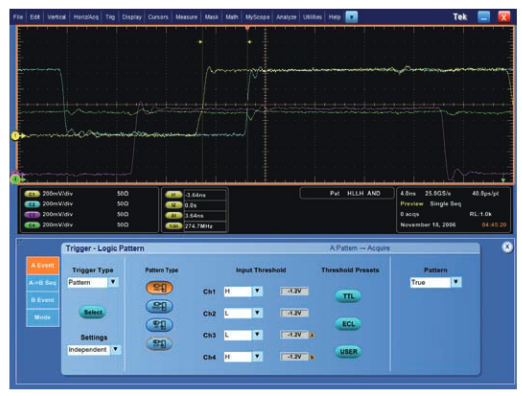
Task: Open the MyScope menu
Action: click(x=257, y=17)
